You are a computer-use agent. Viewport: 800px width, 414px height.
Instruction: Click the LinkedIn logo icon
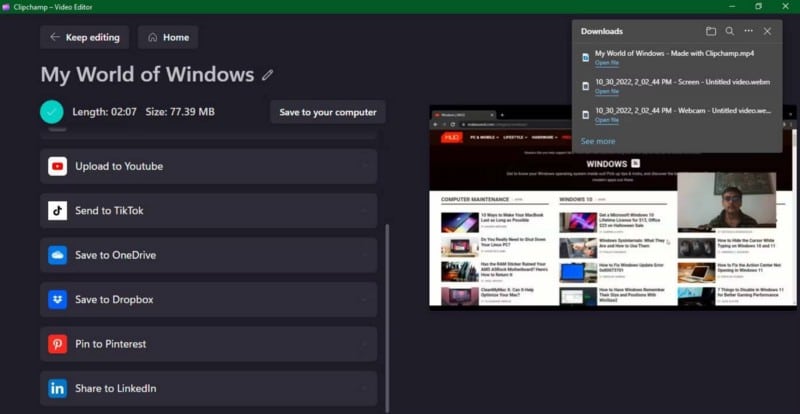click(57, 388)
